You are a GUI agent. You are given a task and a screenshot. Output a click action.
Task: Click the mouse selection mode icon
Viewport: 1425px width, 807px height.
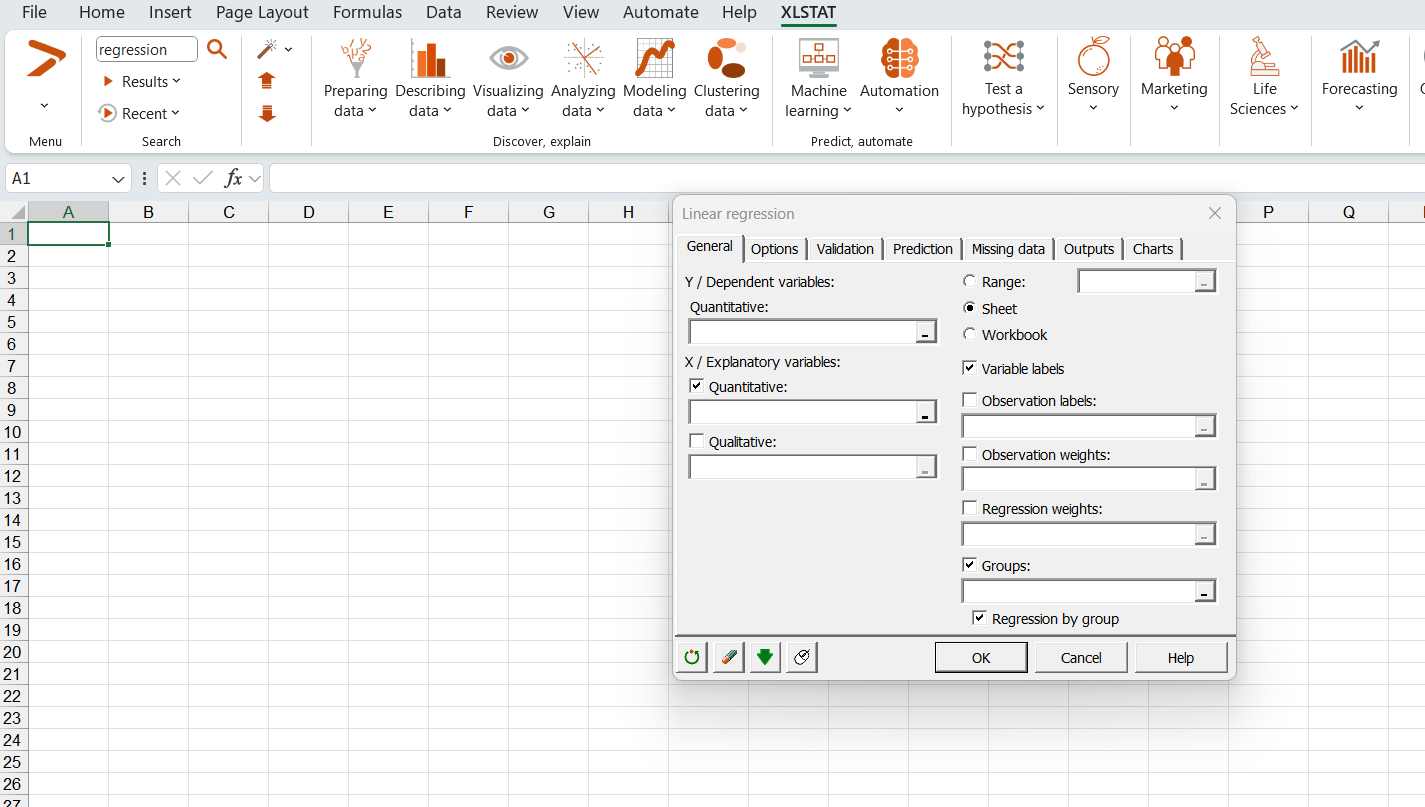tap(802, 657)
